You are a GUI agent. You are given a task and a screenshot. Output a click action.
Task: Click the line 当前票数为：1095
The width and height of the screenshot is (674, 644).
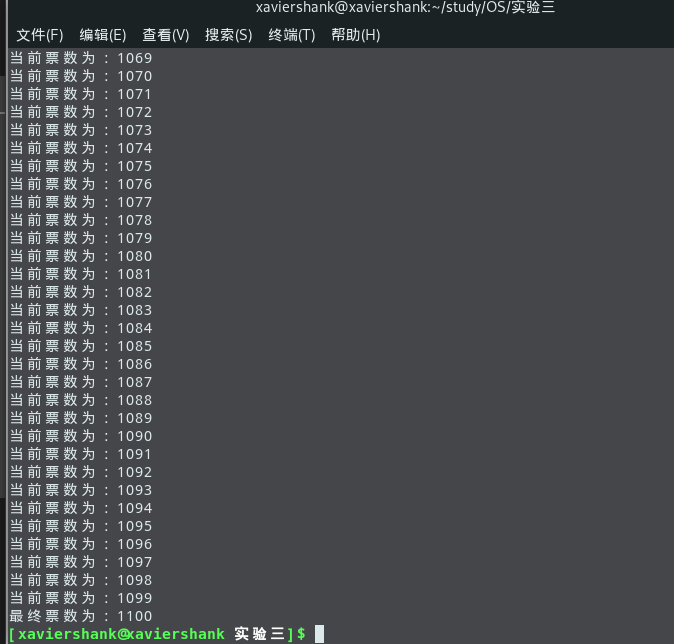(x=81, y=526)
